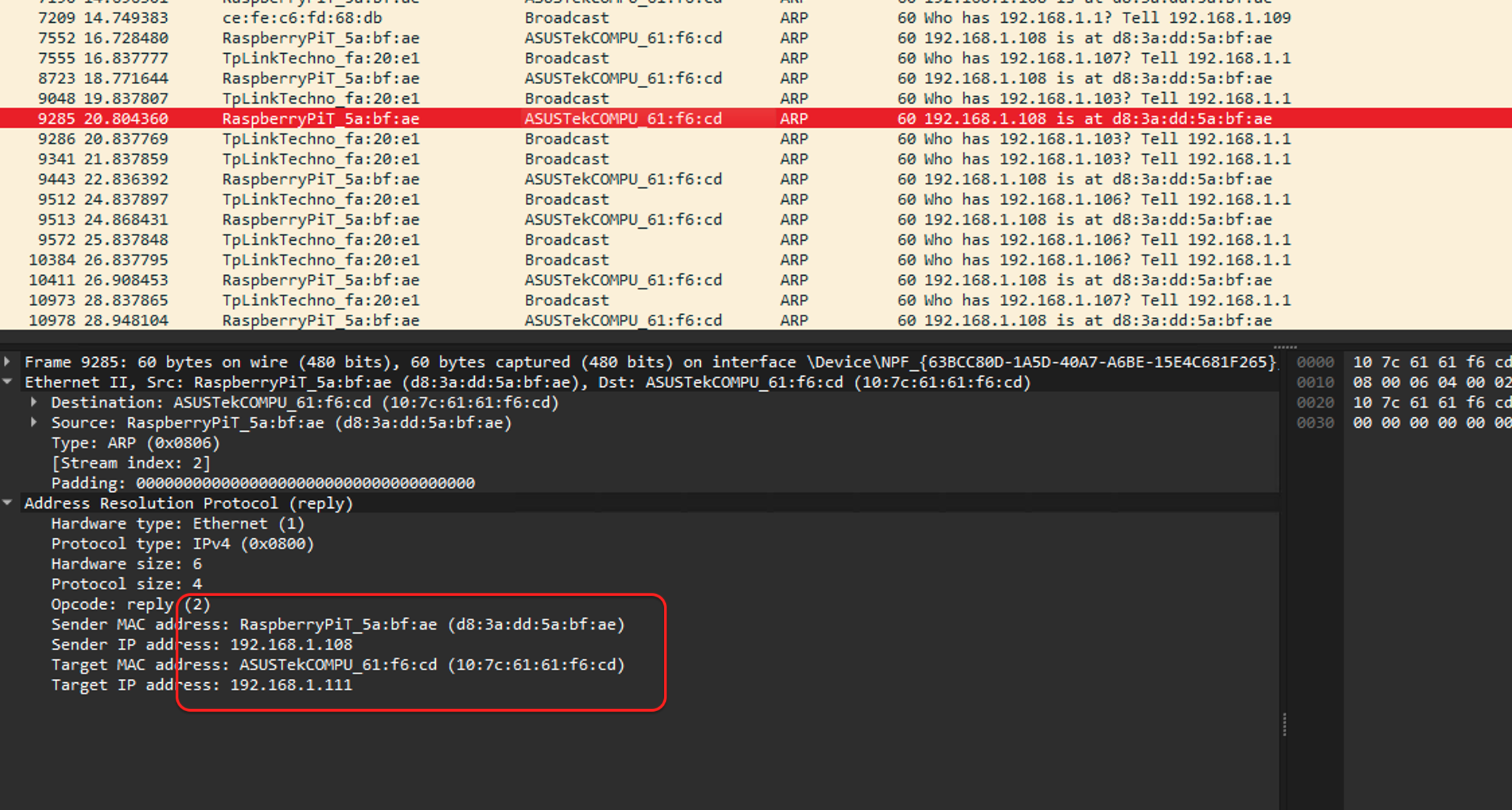The width and height of the screenshot is (1512, 810).
Task: Expand the Source RaspberryPiT field arrow
Action: pyautogui.click(x=34, y=422)
